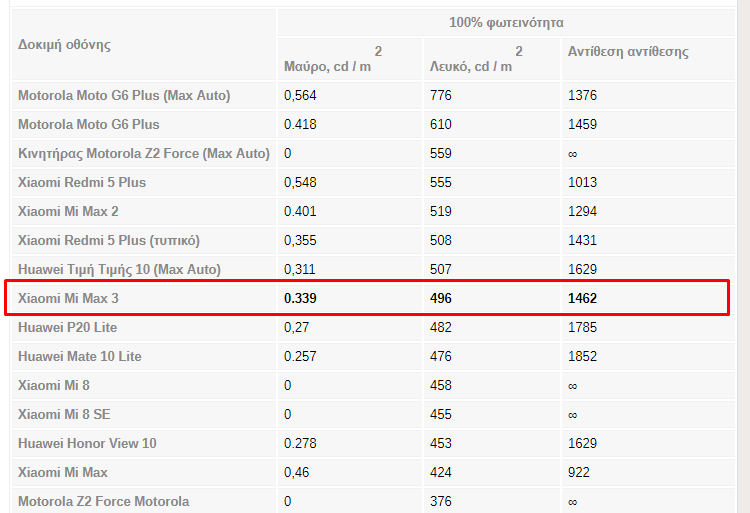Select 'Κινητήρας Motorola Z2 Force (Max Auto)' row name
The height and width of the screenshot is (513, 750).
(143, 153)
